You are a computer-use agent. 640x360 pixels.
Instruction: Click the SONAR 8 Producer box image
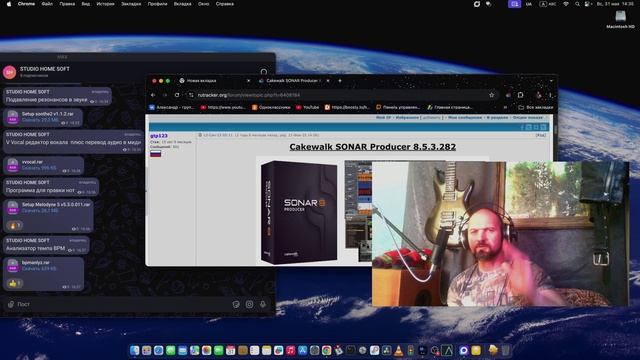(x=299, y=212)
